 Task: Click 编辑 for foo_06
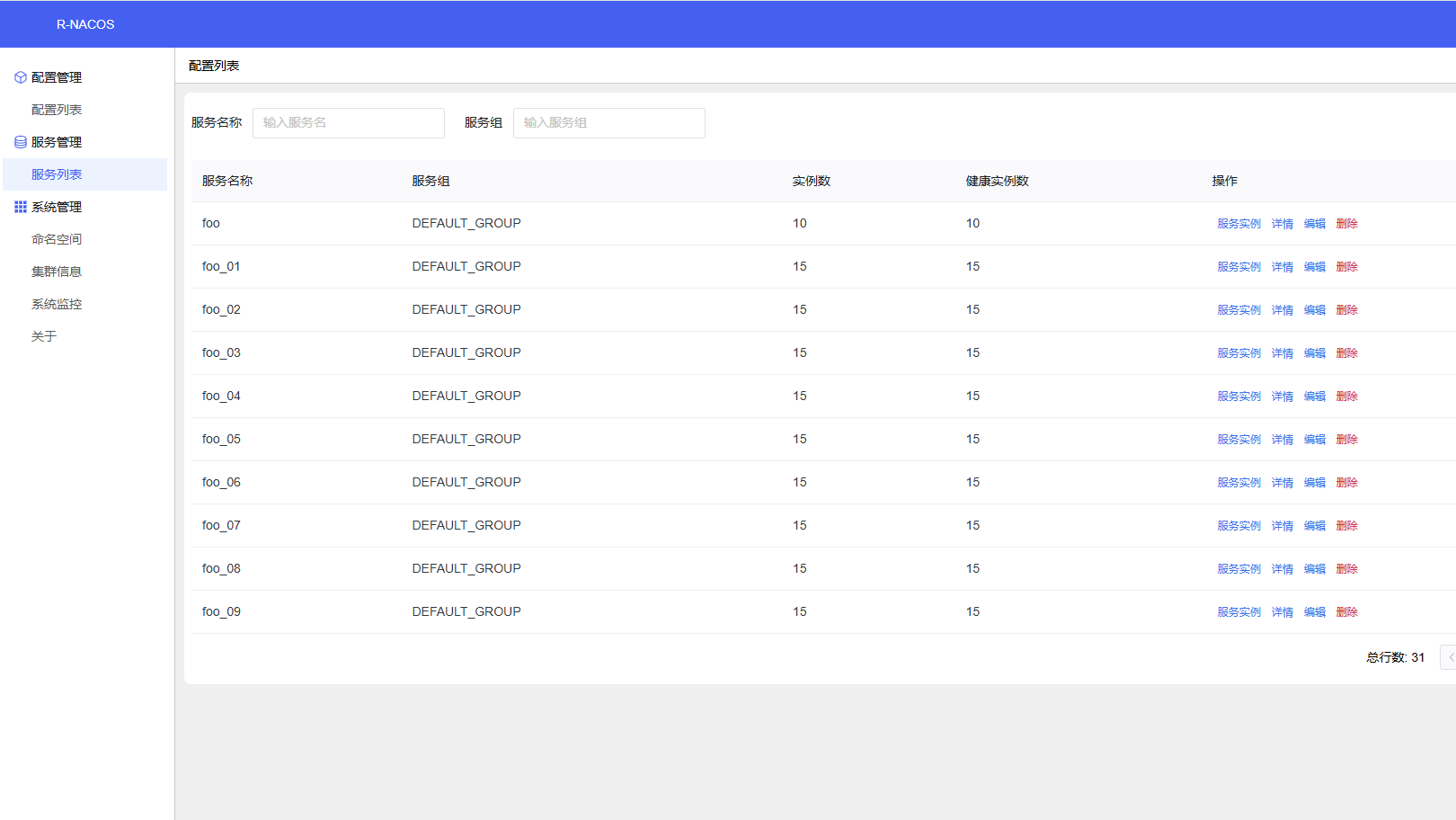coord(1315,483)
